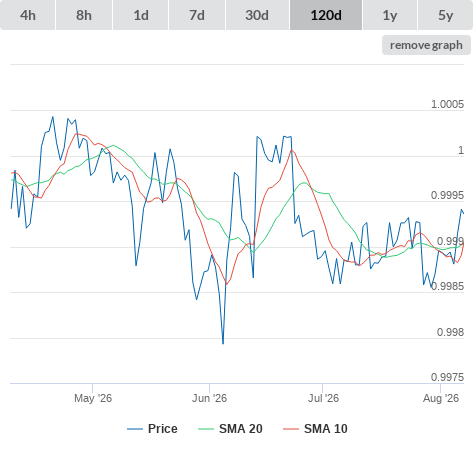Click the Aug '26 axis label
Screen dimensions: 474x455
[441, 398]
